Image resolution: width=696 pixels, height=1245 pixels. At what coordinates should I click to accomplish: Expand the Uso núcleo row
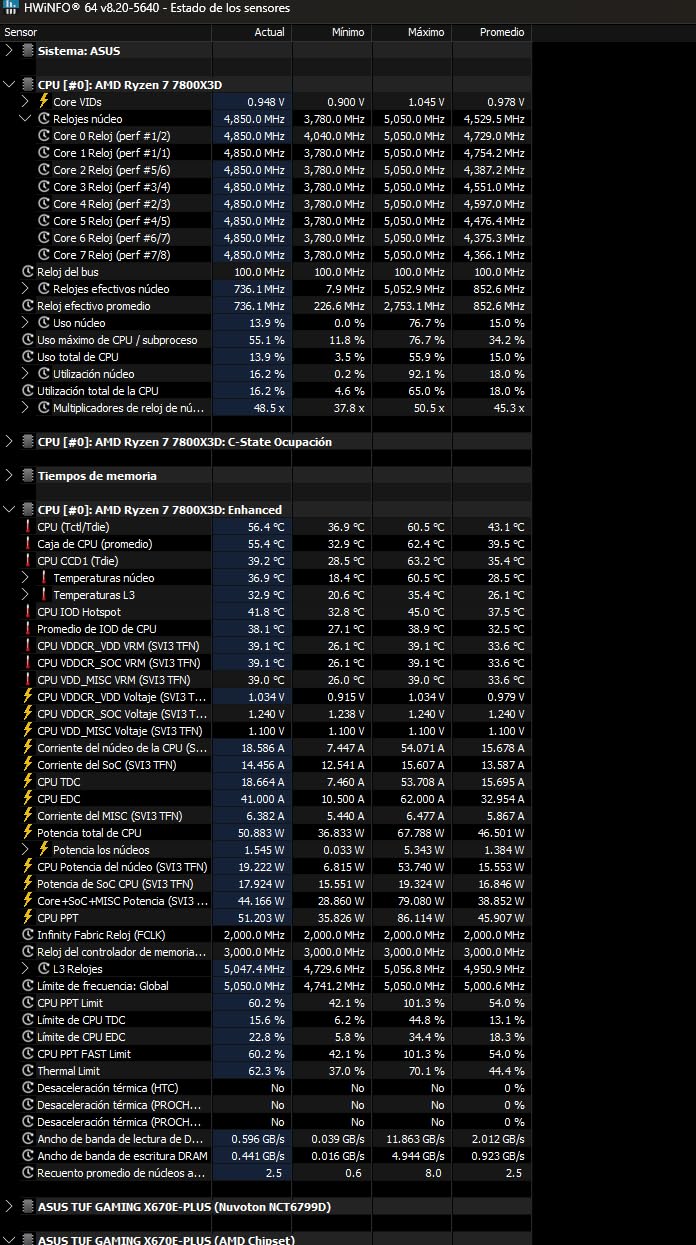(x=26, y=322)
